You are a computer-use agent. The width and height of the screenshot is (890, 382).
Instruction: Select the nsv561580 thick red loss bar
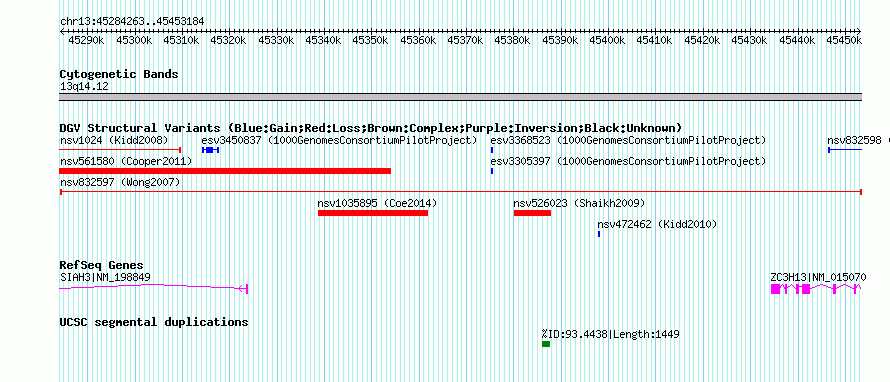[x=225, y=171]
